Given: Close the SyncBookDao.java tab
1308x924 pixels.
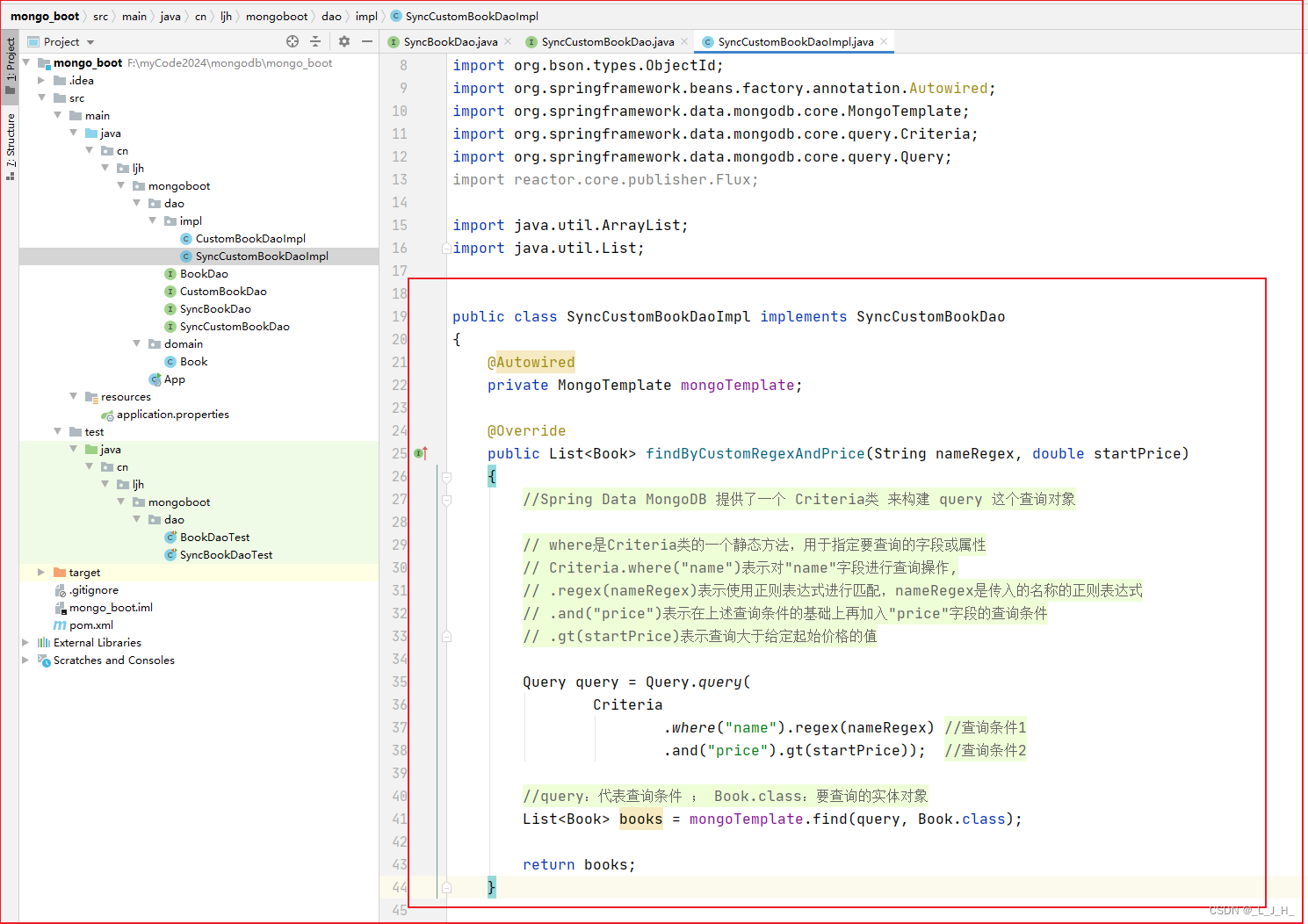Looking at the screenshot, I should click(x=508, y=41).
